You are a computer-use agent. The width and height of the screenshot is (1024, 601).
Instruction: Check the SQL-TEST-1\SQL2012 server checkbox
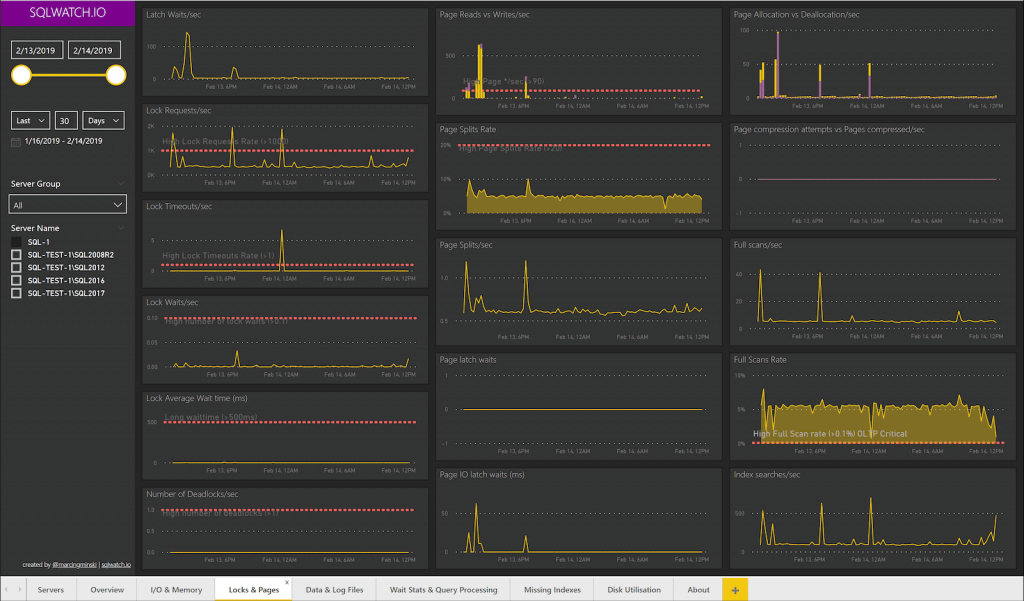tap(17, 266)
